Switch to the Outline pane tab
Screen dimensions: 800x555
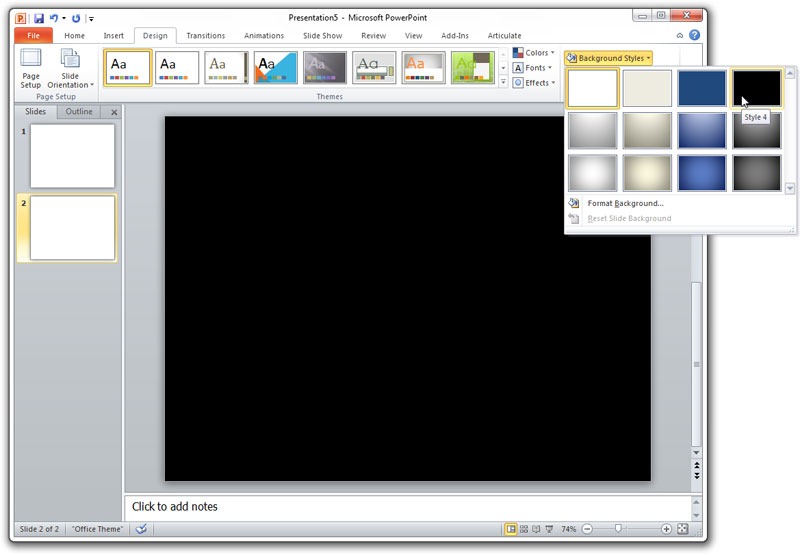[x=79, y=111]
